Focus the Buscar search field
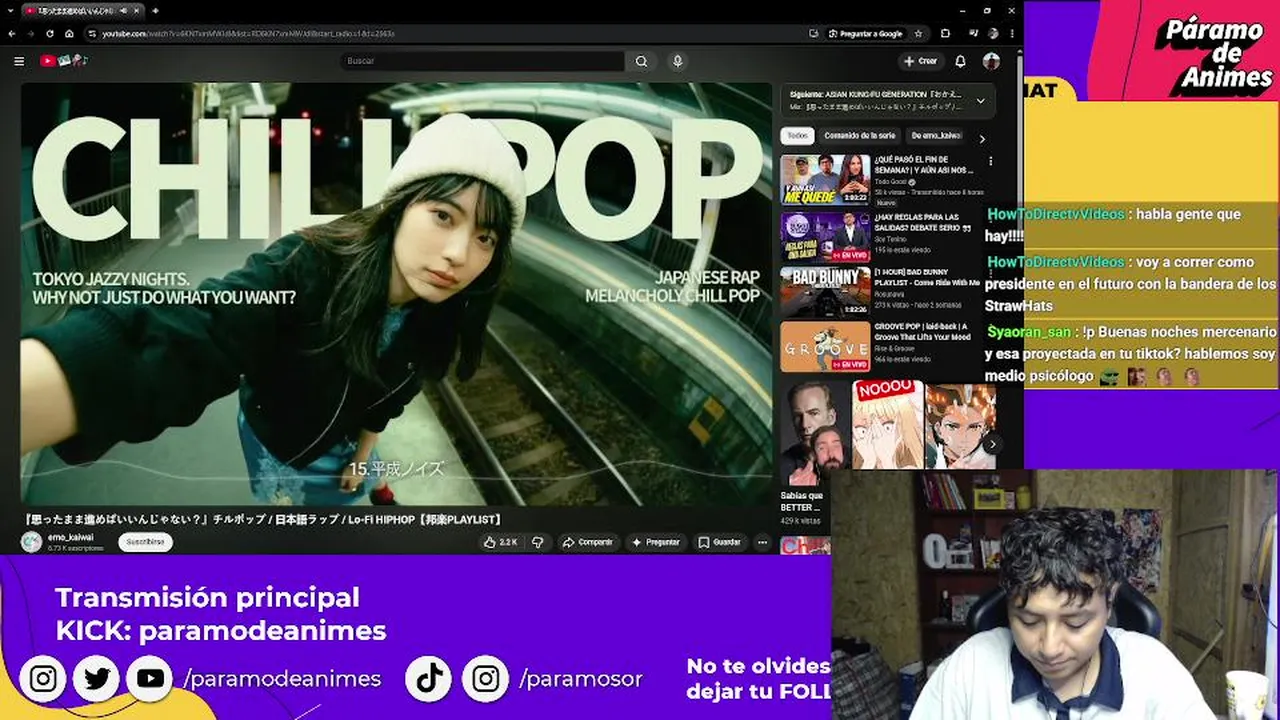1280x720 pixels. 482,61
